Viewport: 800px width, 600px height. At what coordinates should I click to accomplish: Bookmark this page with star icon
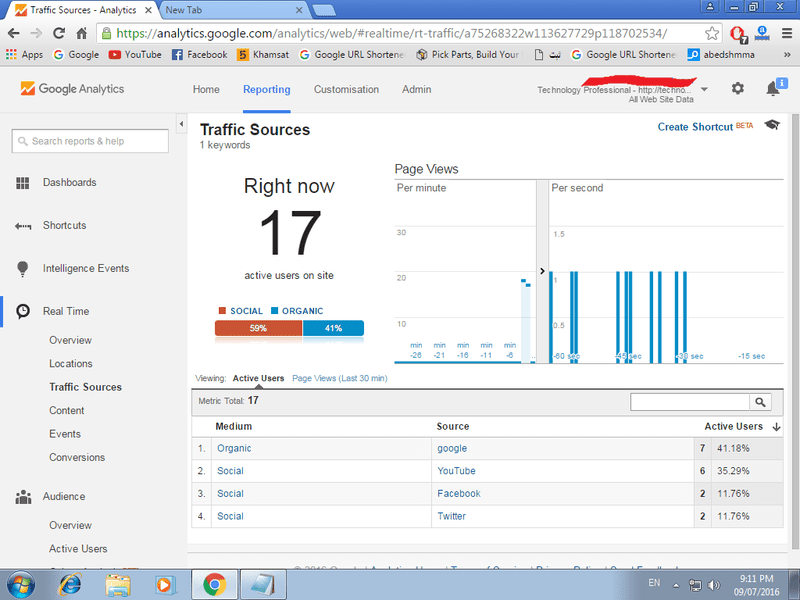click(x=712, y=32)
